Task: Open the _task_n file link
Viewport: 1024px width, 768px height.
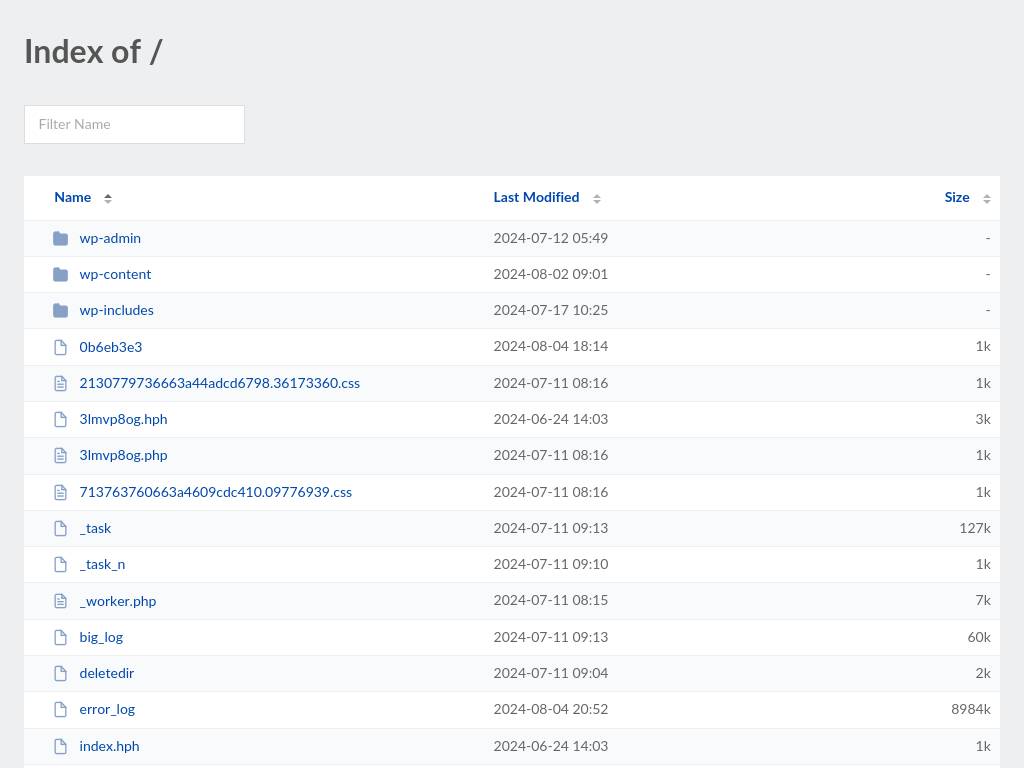Action: (x=102, y=564)
